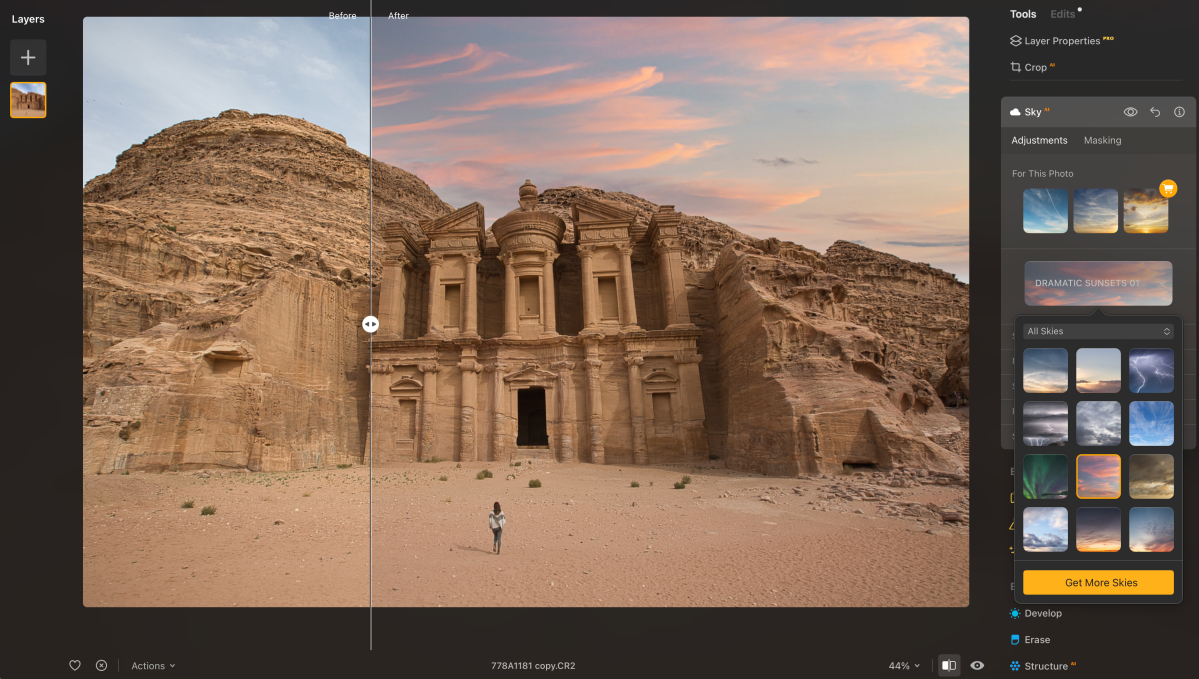Click the Sky panel info icon
This screenshot has width=1199, height=679.
1179,112
